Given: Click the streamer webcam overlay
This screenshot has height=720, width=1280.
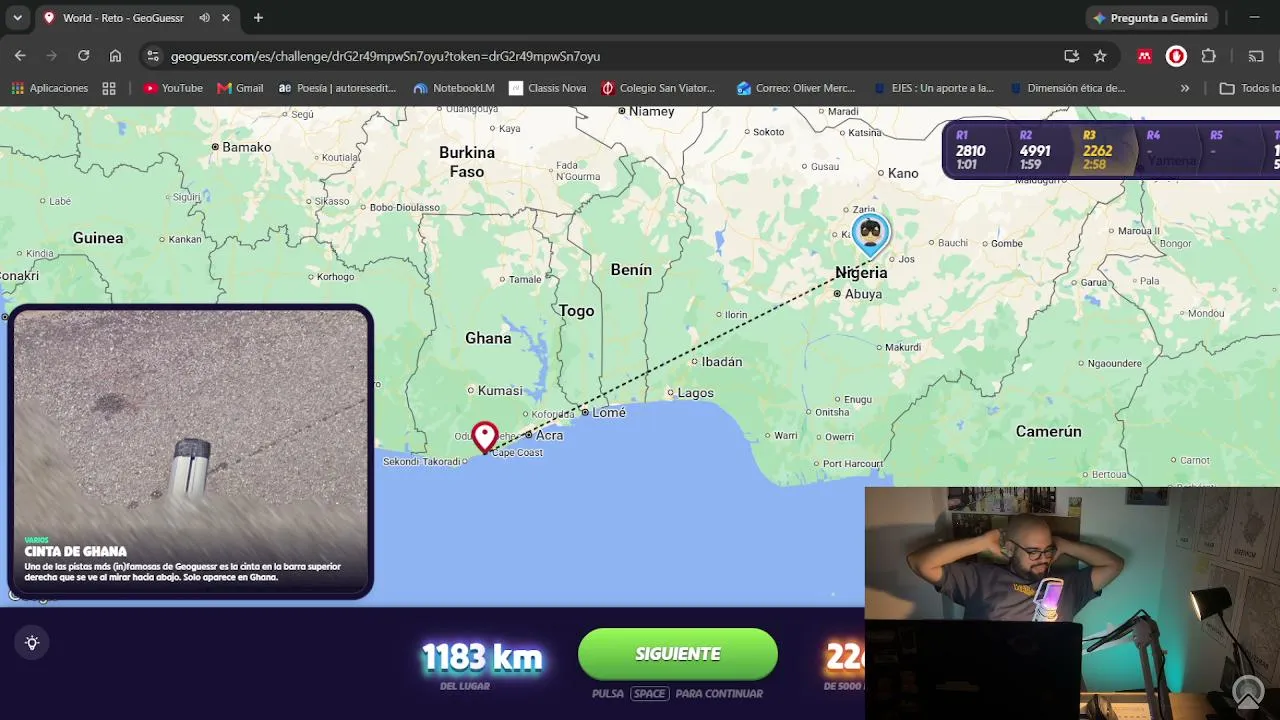Looking at the screenshot, I should click(1072, 603).
